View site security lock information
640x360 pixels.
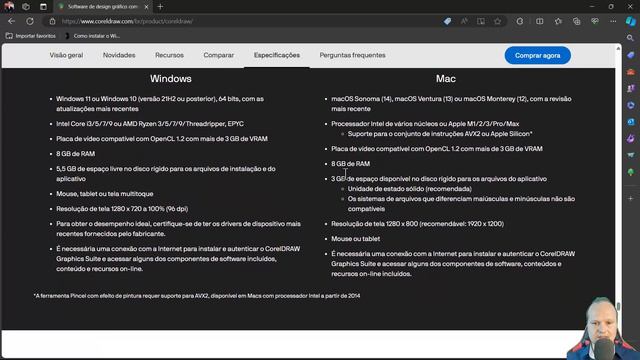pos(52,21)
